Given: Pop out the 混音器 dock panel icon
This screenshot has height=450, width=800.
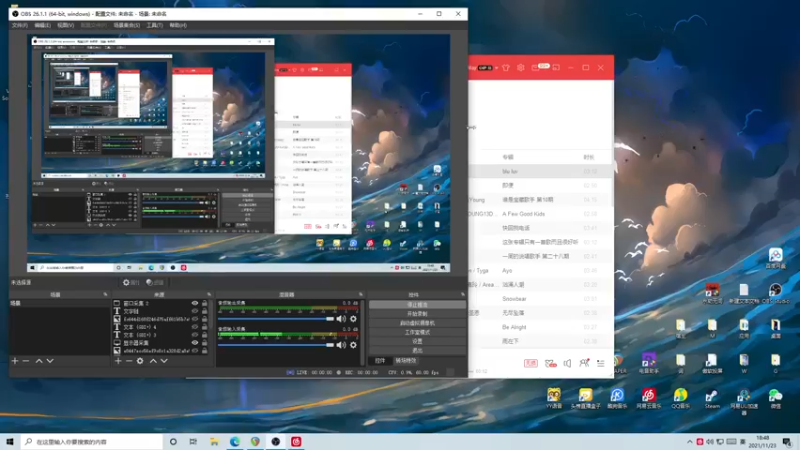Looking at the screenshot, I should pyautogui.click(x=361, y=294).
